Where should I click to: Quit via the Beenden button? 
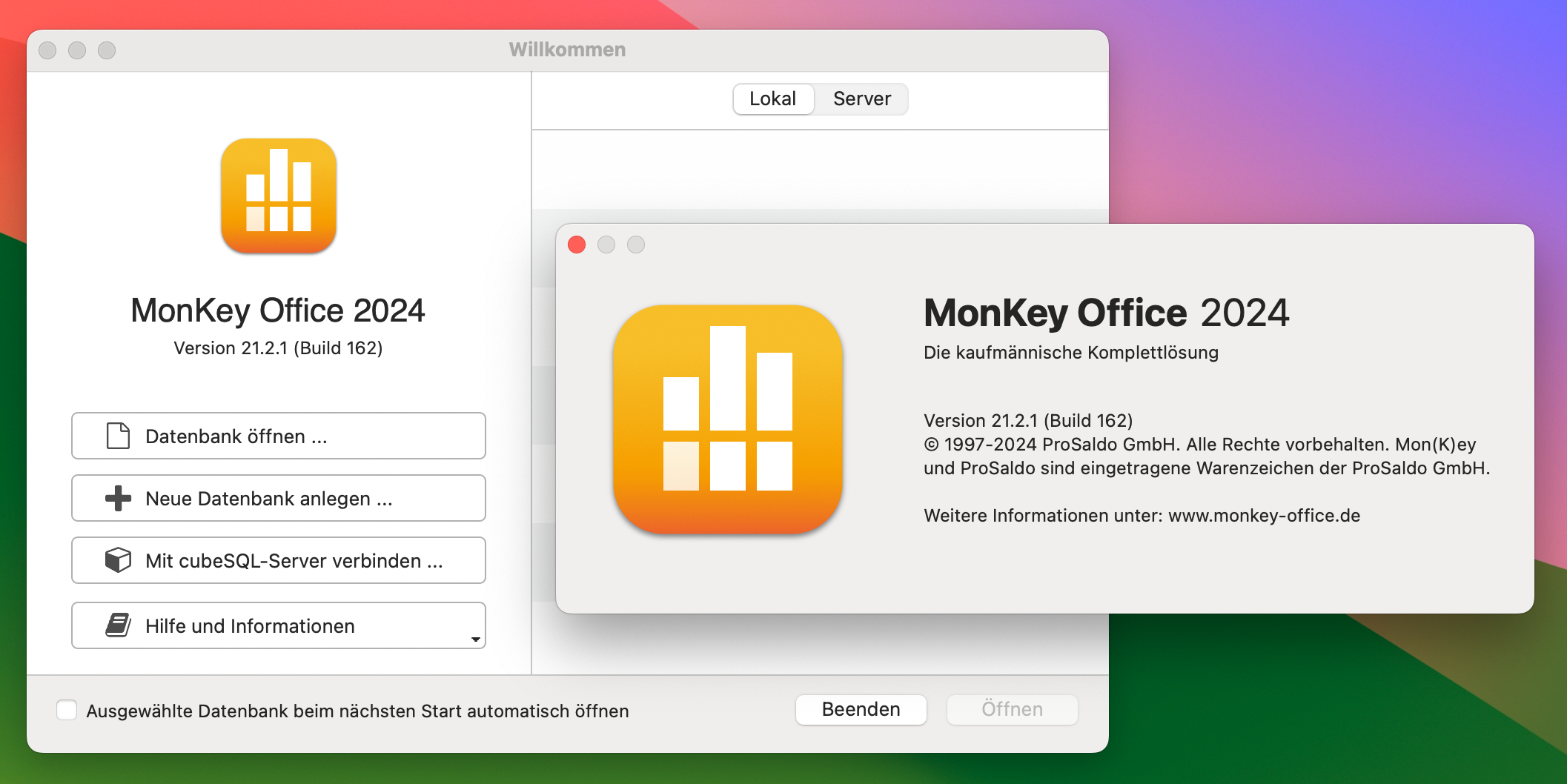tap(861, 709)
